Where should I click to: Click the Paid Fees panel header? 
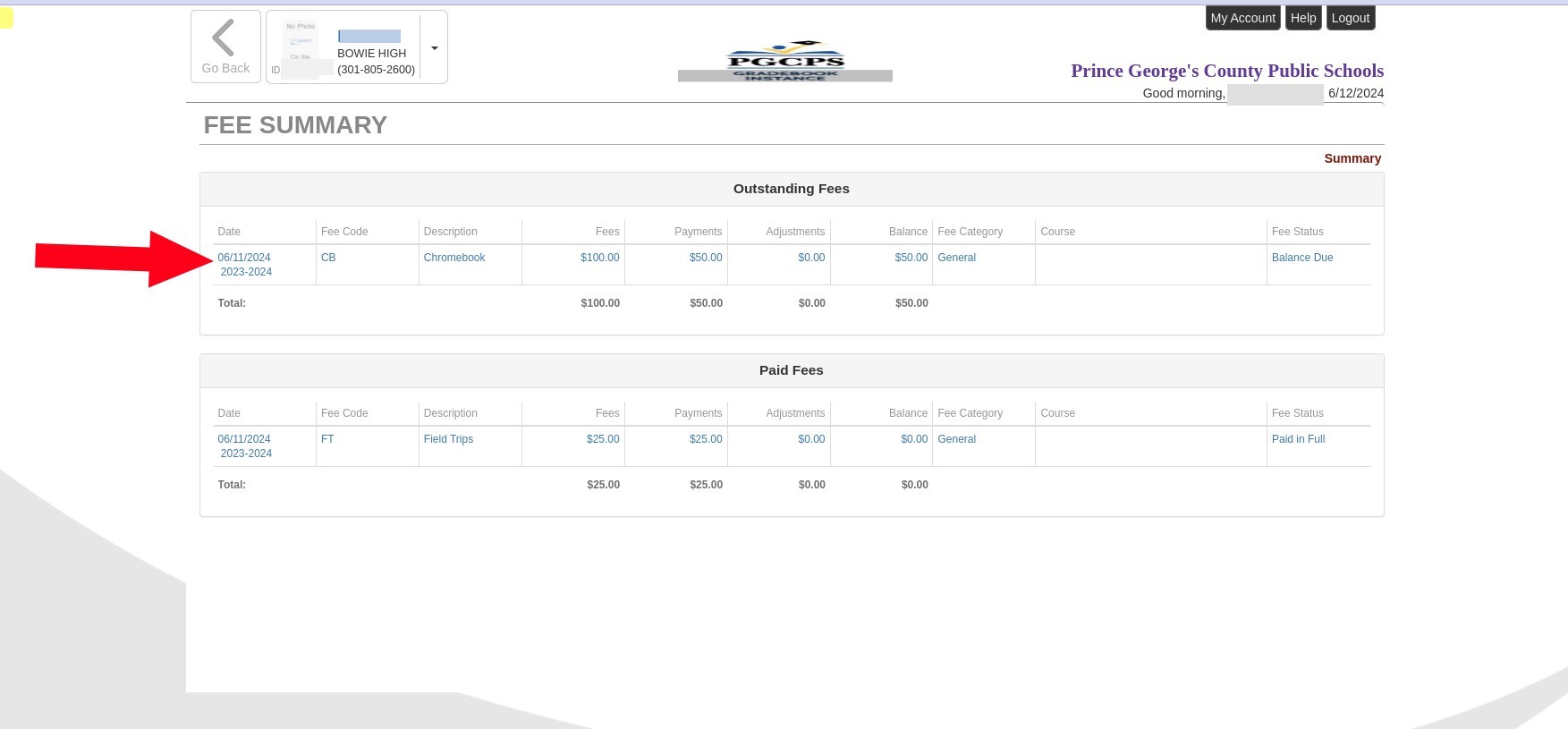click(791, 370)
